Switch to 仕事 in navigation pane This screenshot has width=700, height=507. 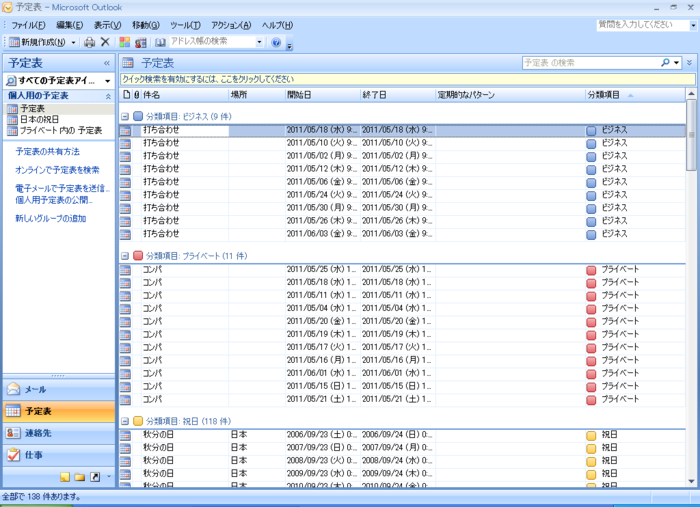(x=58, y=455)
